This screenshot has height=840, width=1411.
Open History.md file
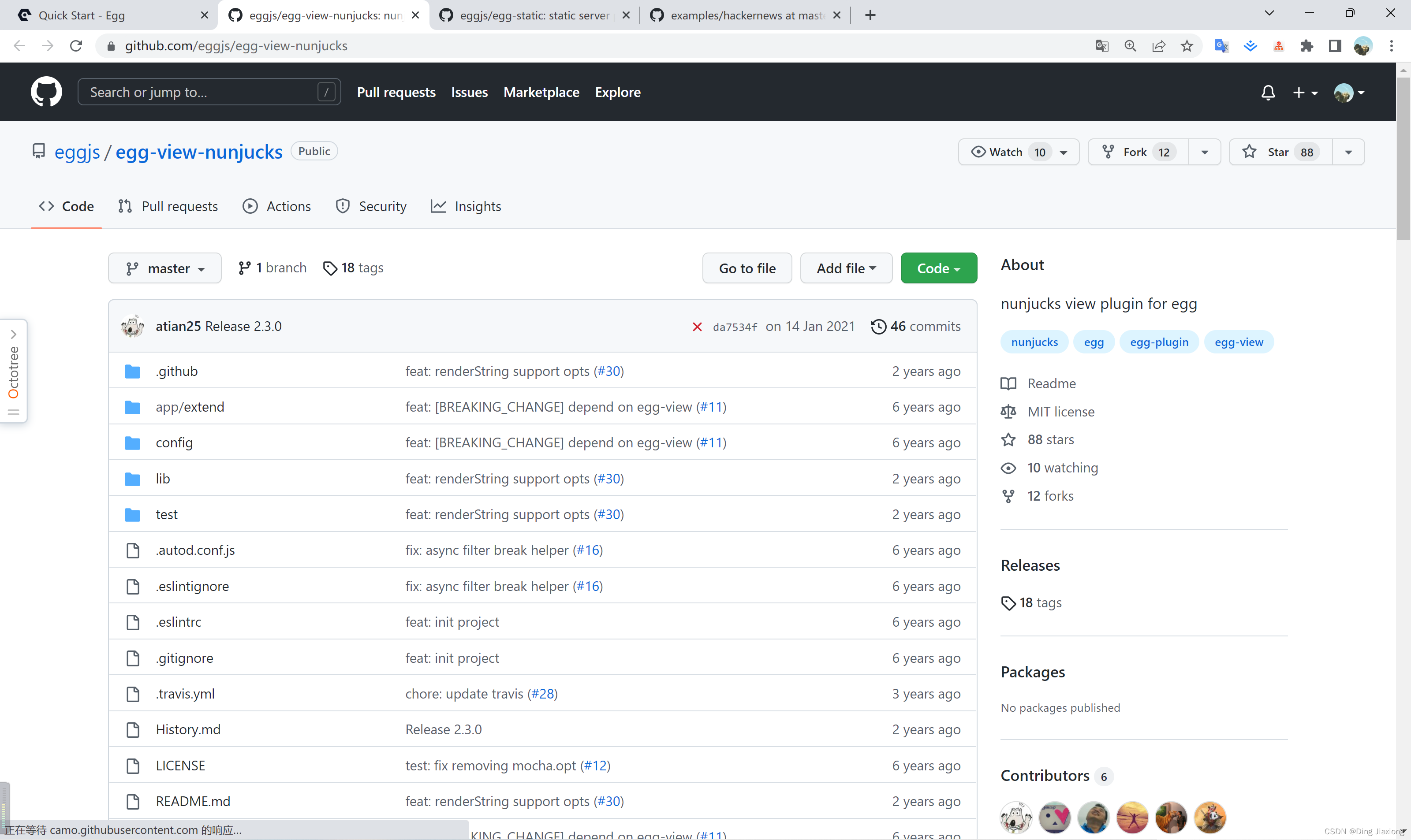coord(188,729)
